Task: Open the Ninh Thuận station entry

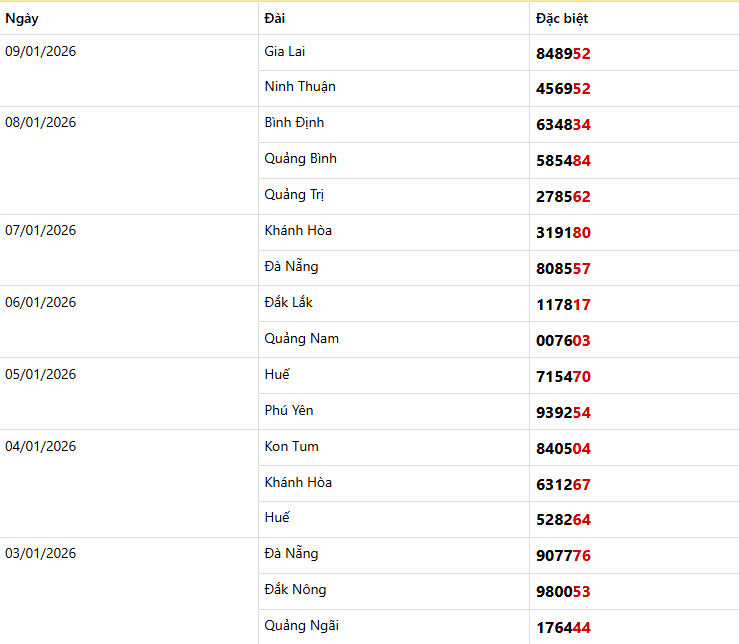Action: tap(300, 87)
